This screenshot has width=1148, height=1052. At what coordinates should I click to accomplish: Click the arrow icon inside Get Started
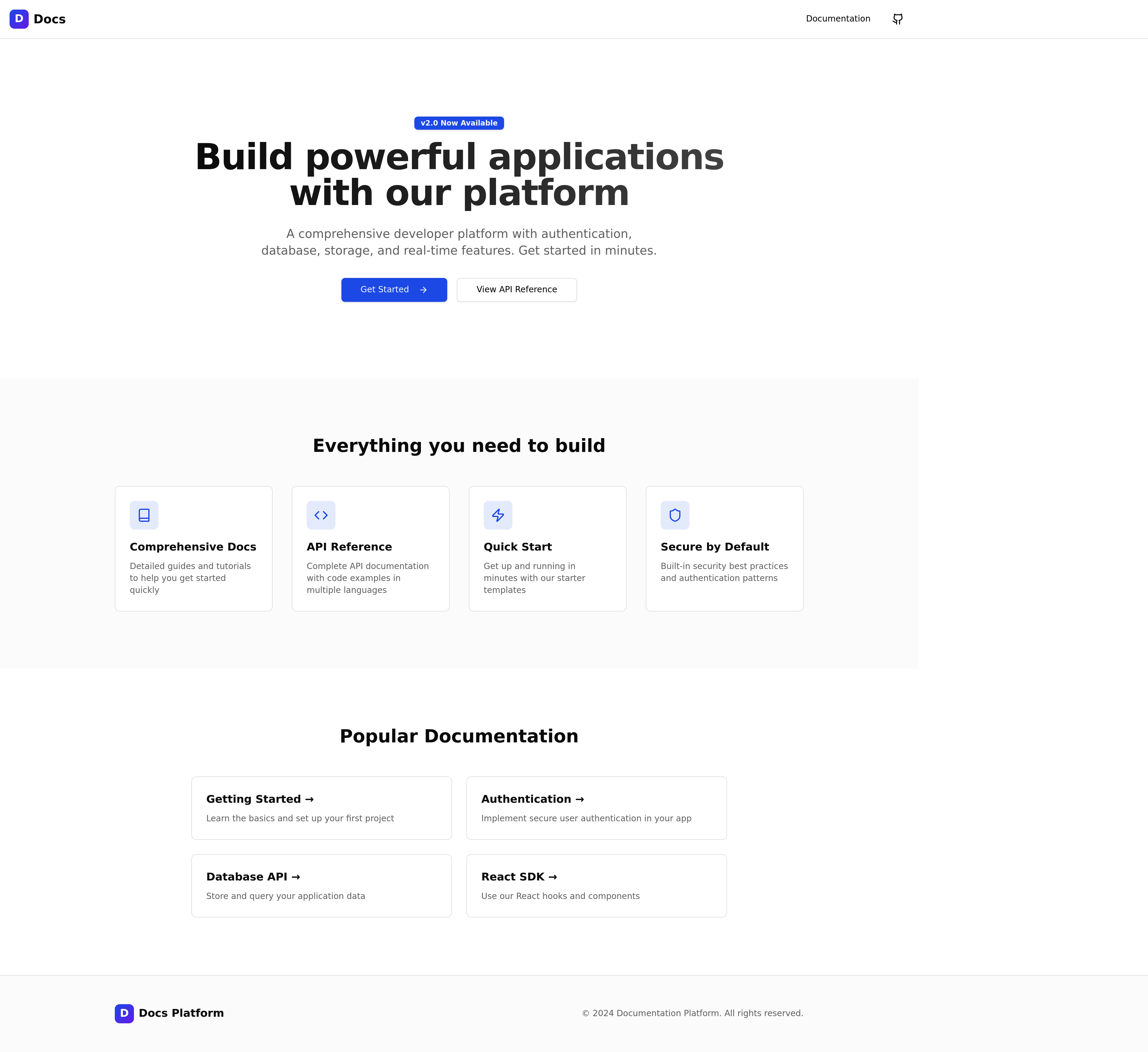click(x=423, y=290)
